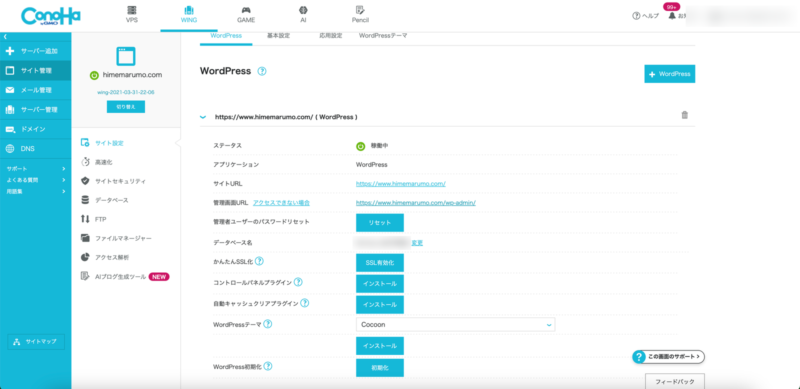This screenshot has height=389, width=800.
Task: Click the 切り替え switch button
Action: tap(126, 107)
